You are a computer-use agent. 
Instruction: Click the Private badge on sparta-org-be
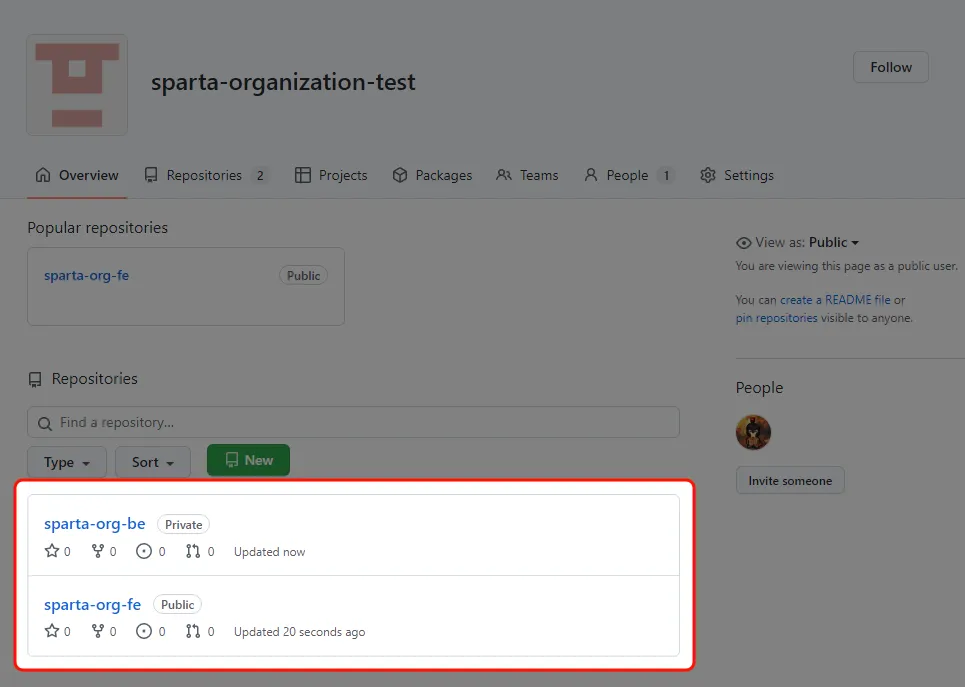183,524
